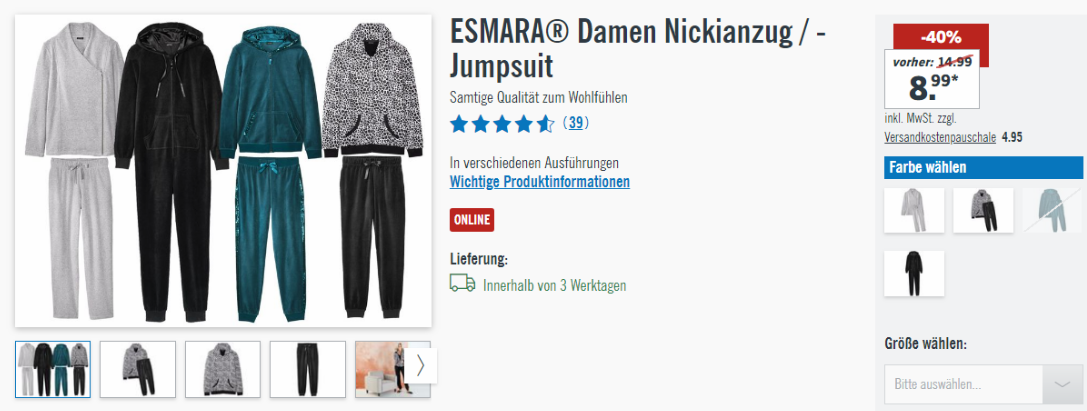
Task: Select the black pants thumbnail
Action: (x=308, y=369)
